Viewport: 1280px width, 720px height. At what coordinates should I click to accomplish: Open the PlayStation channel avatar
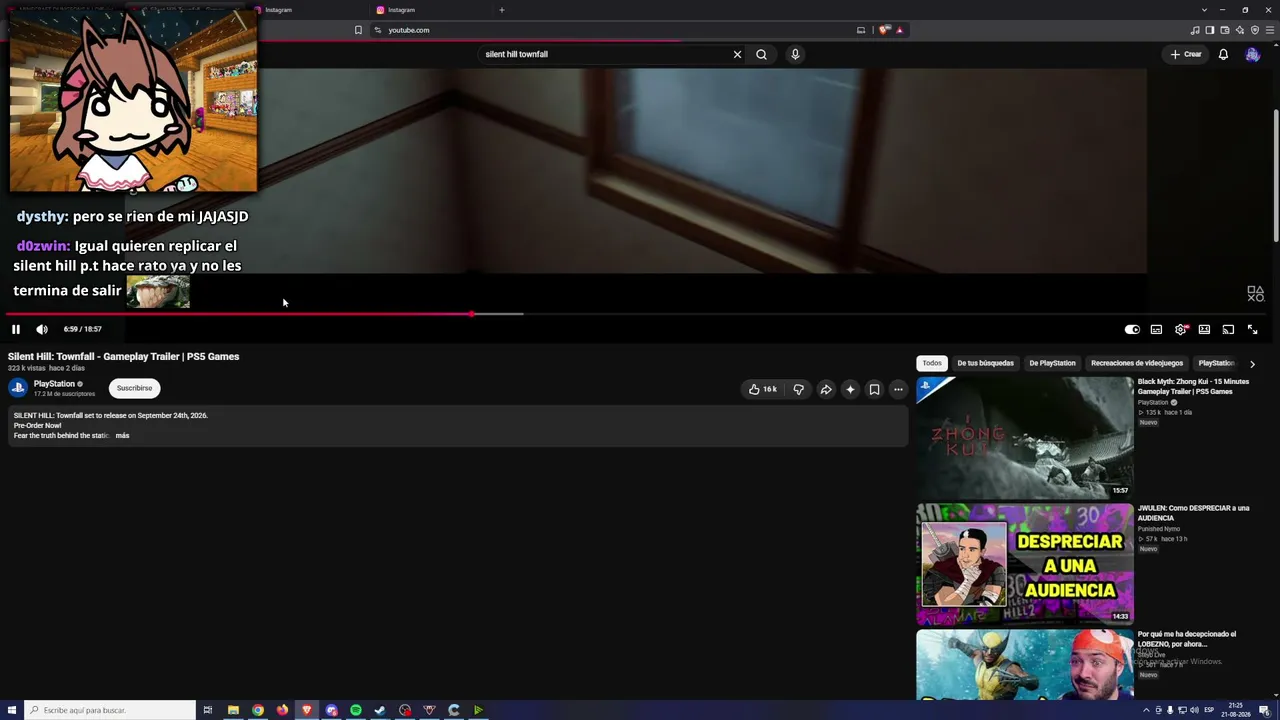(18, 388)
